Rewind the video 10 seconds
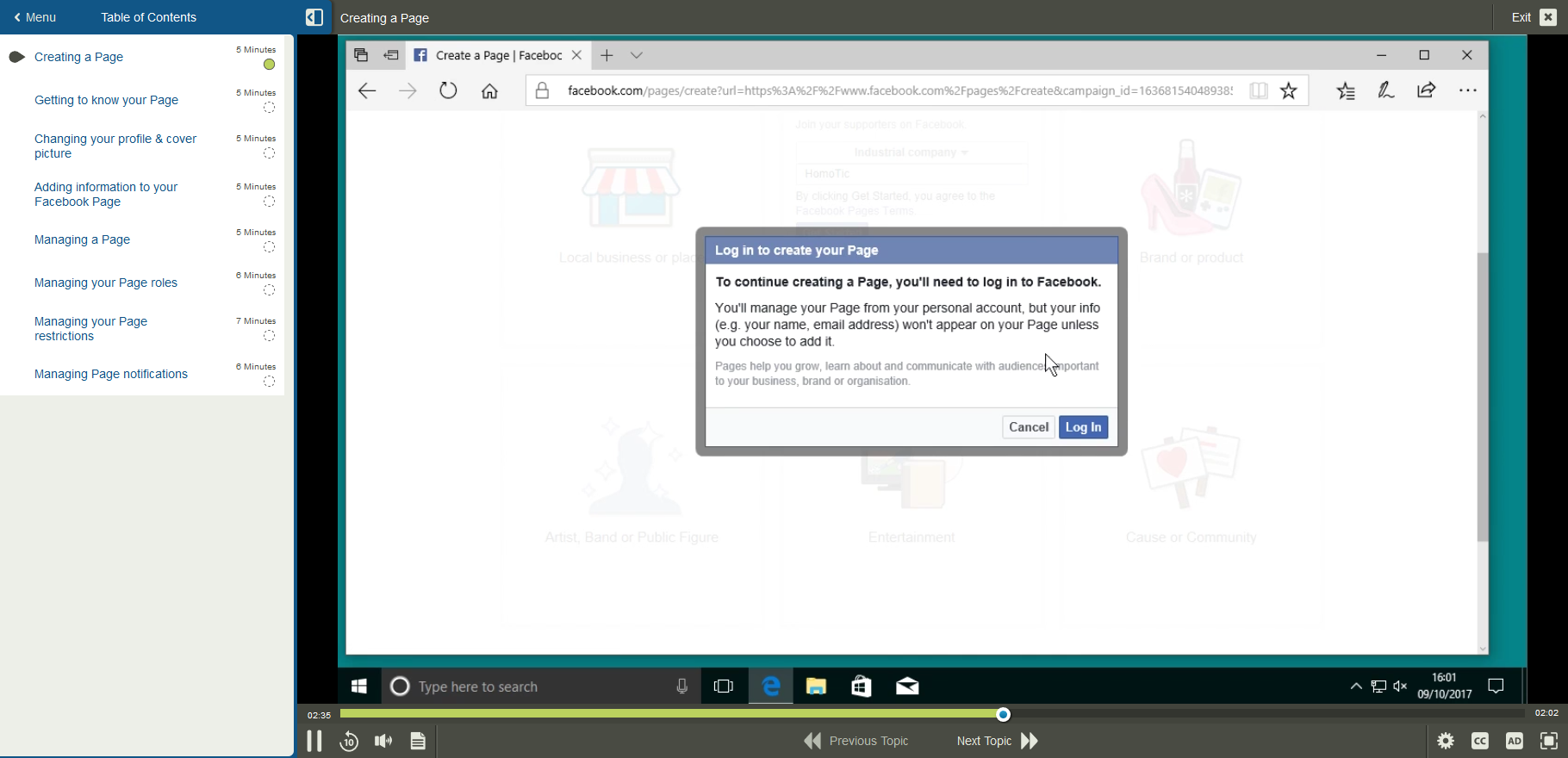Viewport: 1568px width, 758px height. [x=349, y=741]
